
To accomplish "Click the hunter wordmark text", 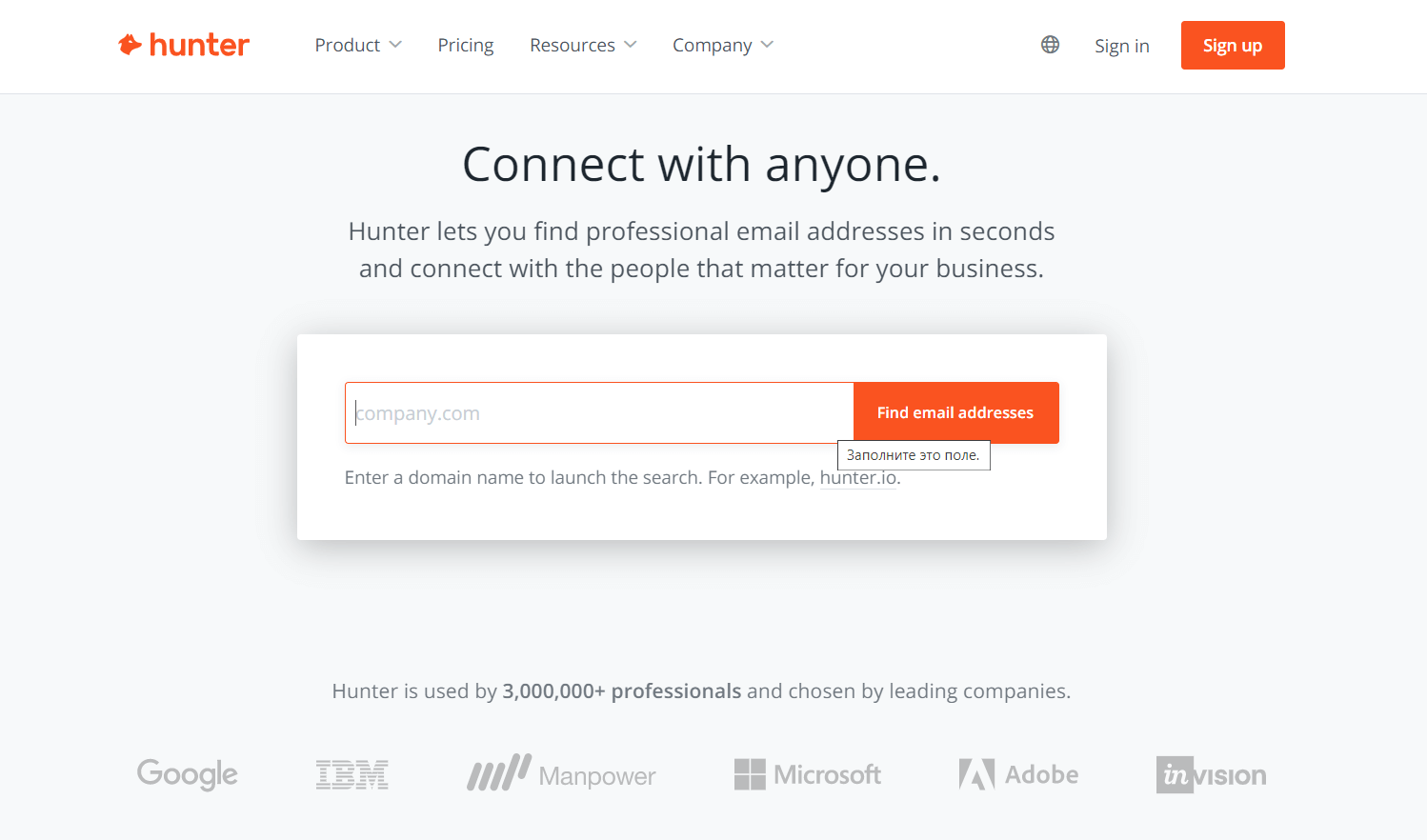I will pyautogui.click(x=199, y=45).
